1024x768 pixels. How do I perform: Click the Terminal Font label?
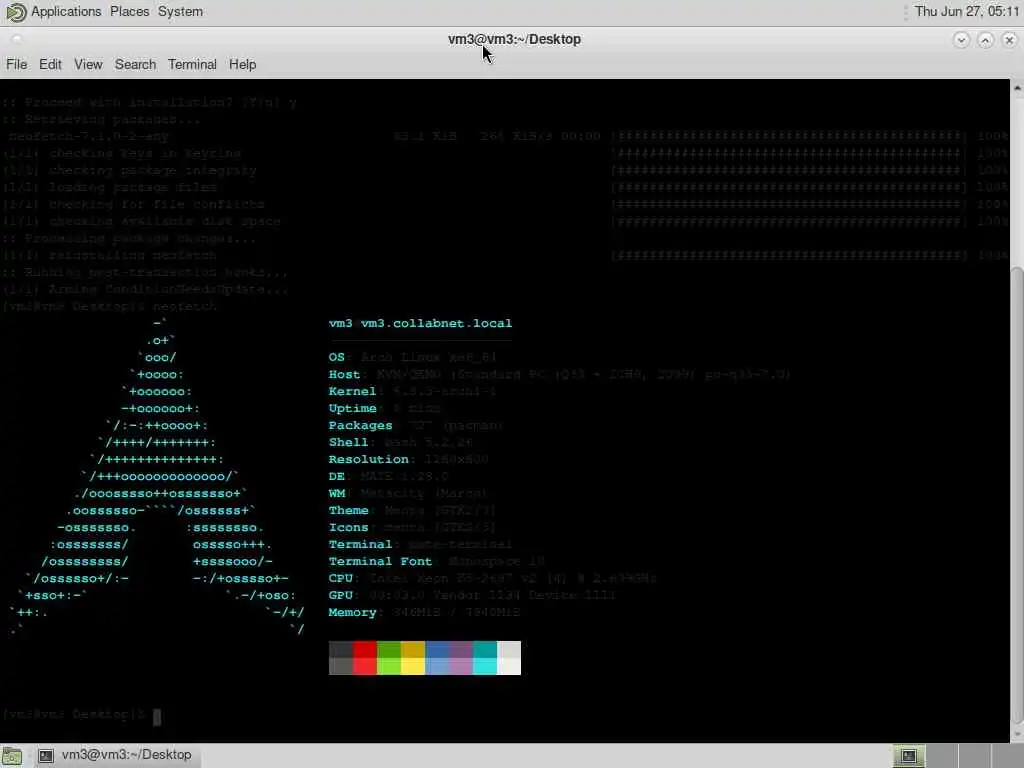point(380,561)
